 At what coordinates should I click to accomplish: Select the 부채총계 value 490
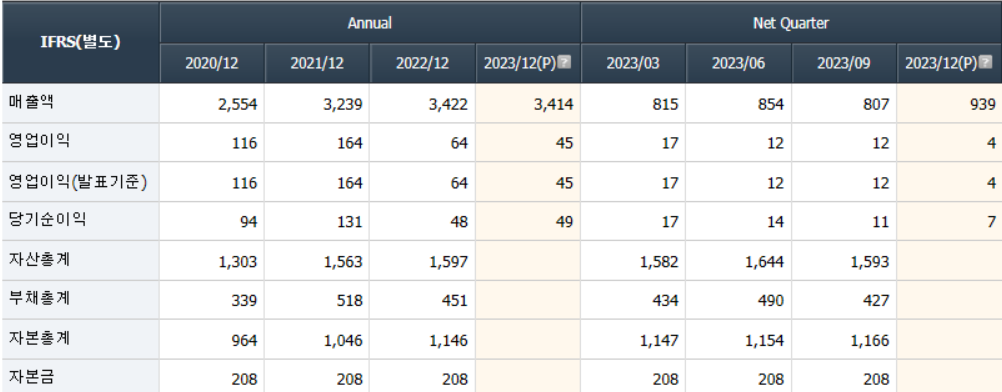(771, 301)
